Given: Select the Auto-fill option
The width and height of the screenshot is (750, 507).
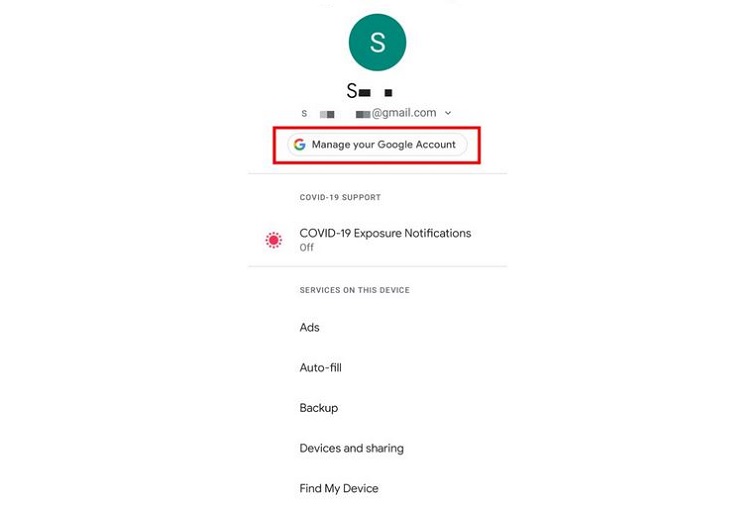Looking at the screenshot, I should pyautogui.click(x=320, y=368).
